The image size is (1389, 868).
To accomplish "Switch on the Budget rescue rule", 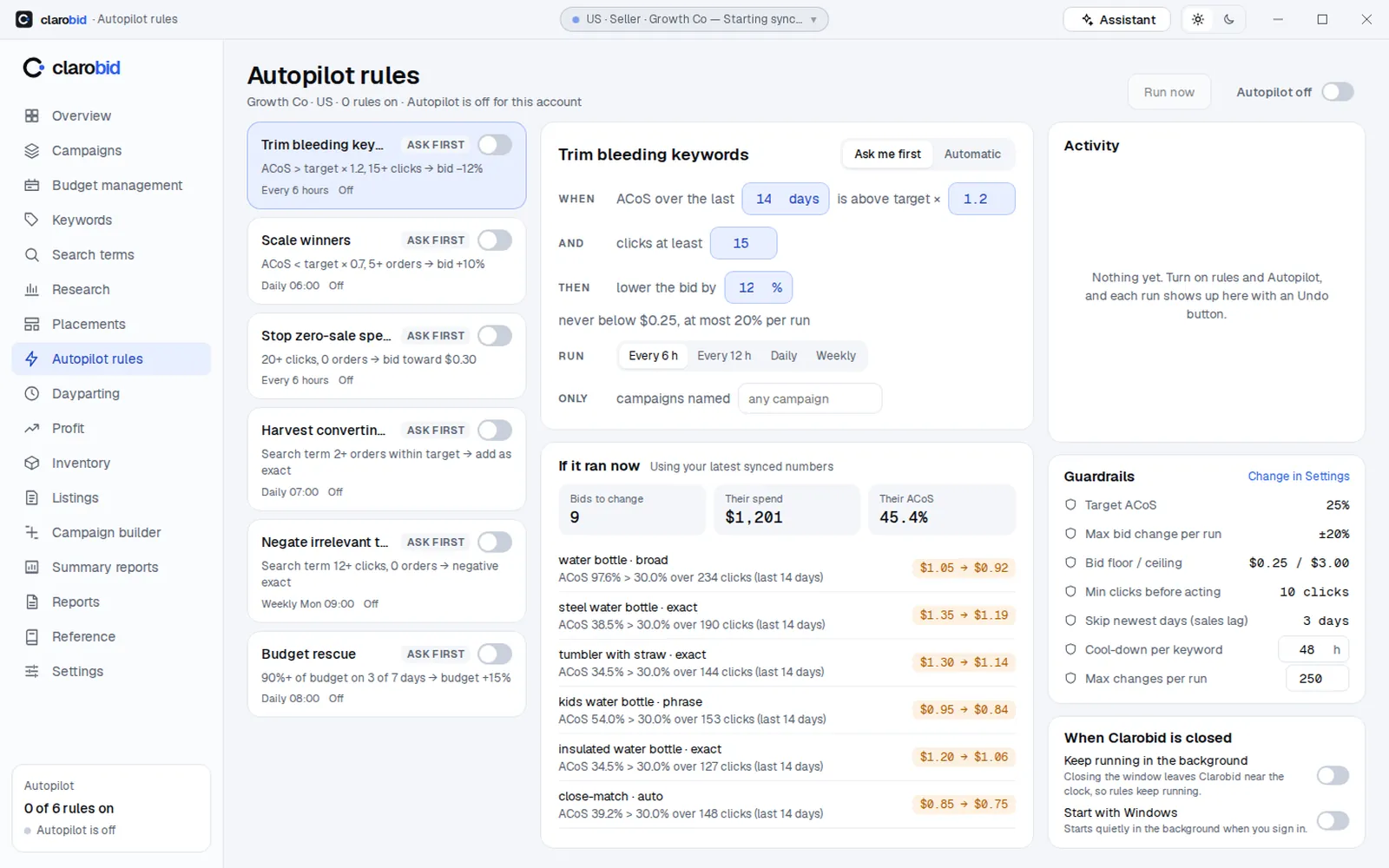I will [495, 654].
